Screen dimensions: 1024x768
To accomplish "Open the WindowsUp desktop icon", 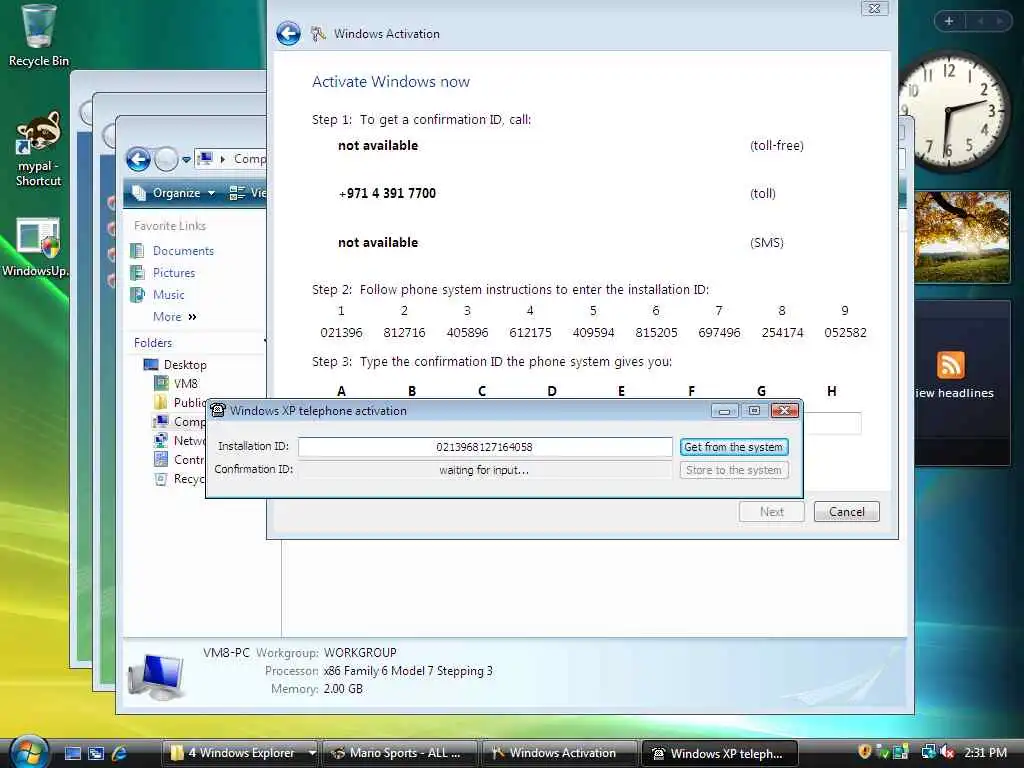I will click(x=36, y=247).
